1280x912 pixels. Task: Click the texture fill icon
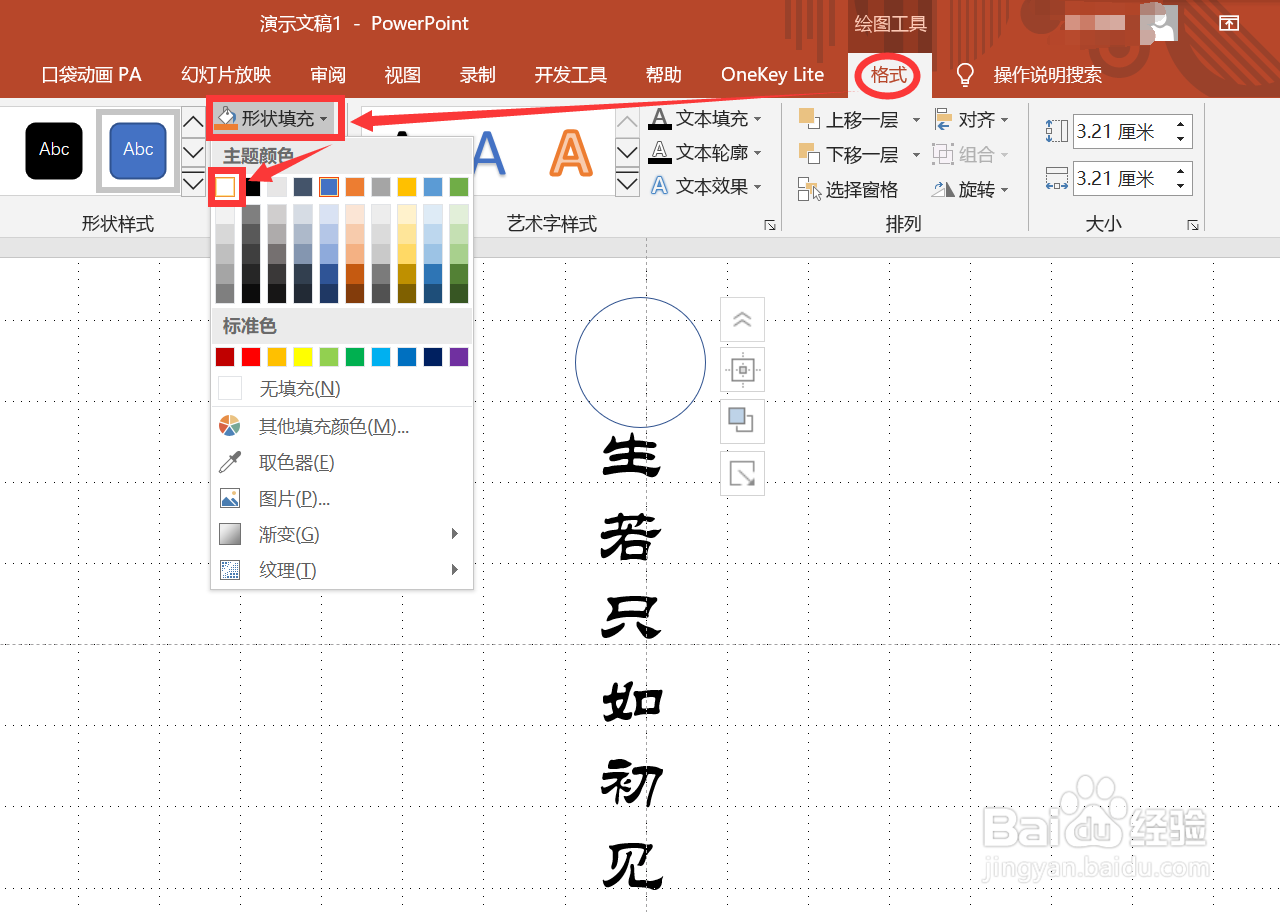(x=230, y=571)
